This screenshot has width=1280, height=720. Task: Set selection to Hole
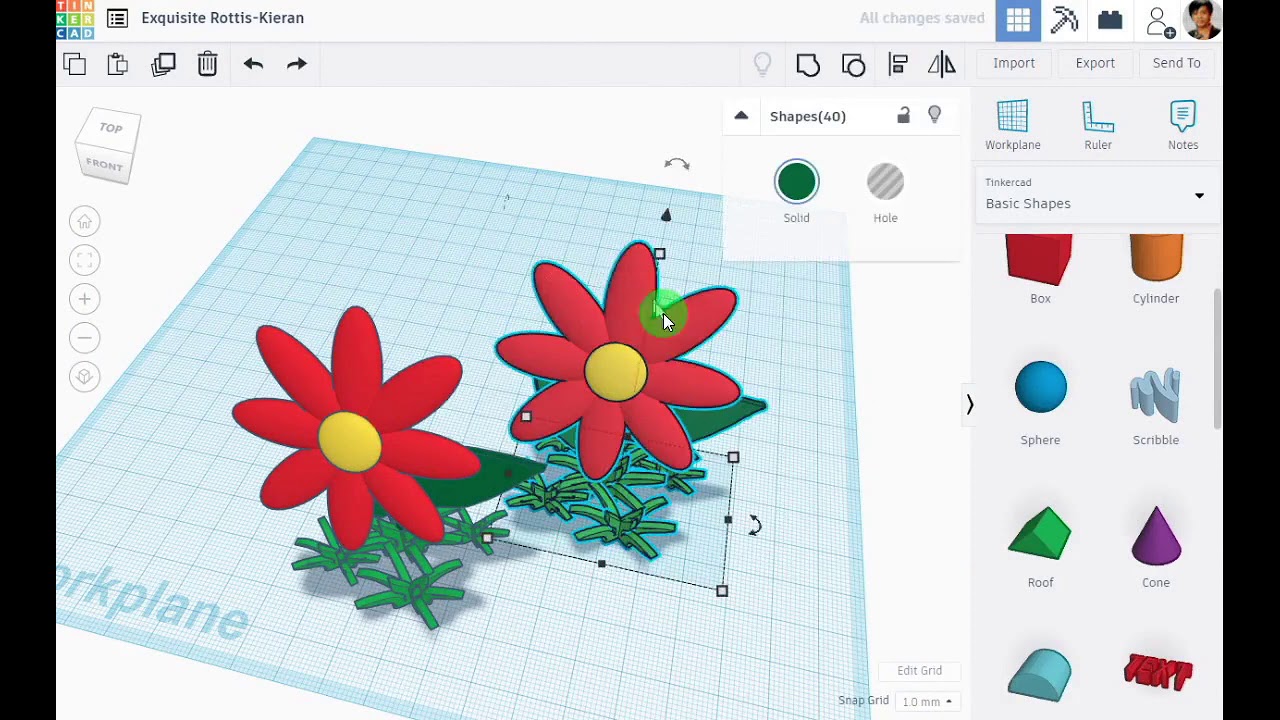click(885, 182)
